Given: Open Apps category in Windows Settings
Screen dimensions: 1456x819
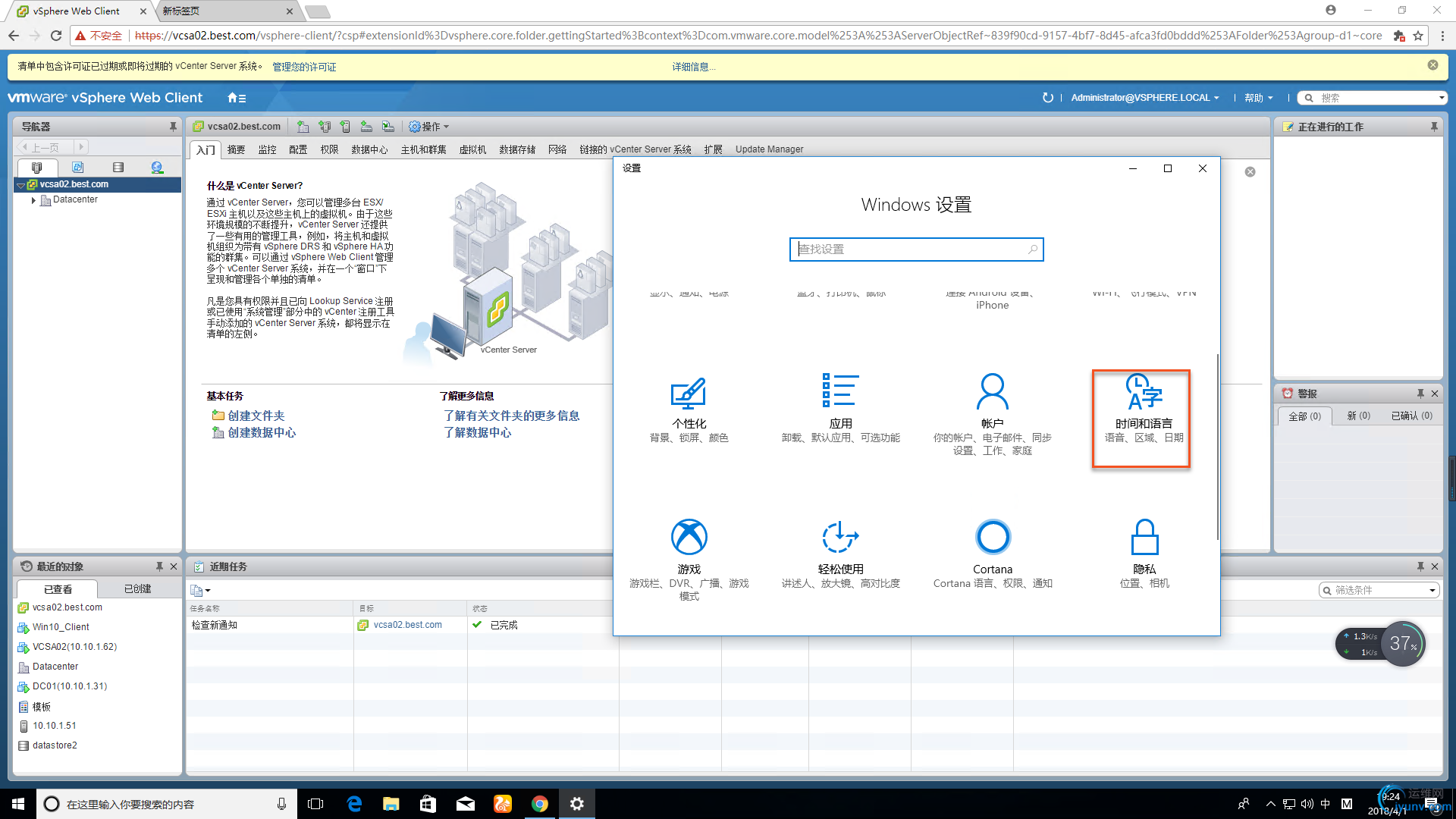Looking at the screenshot, I should coord(840,409).
